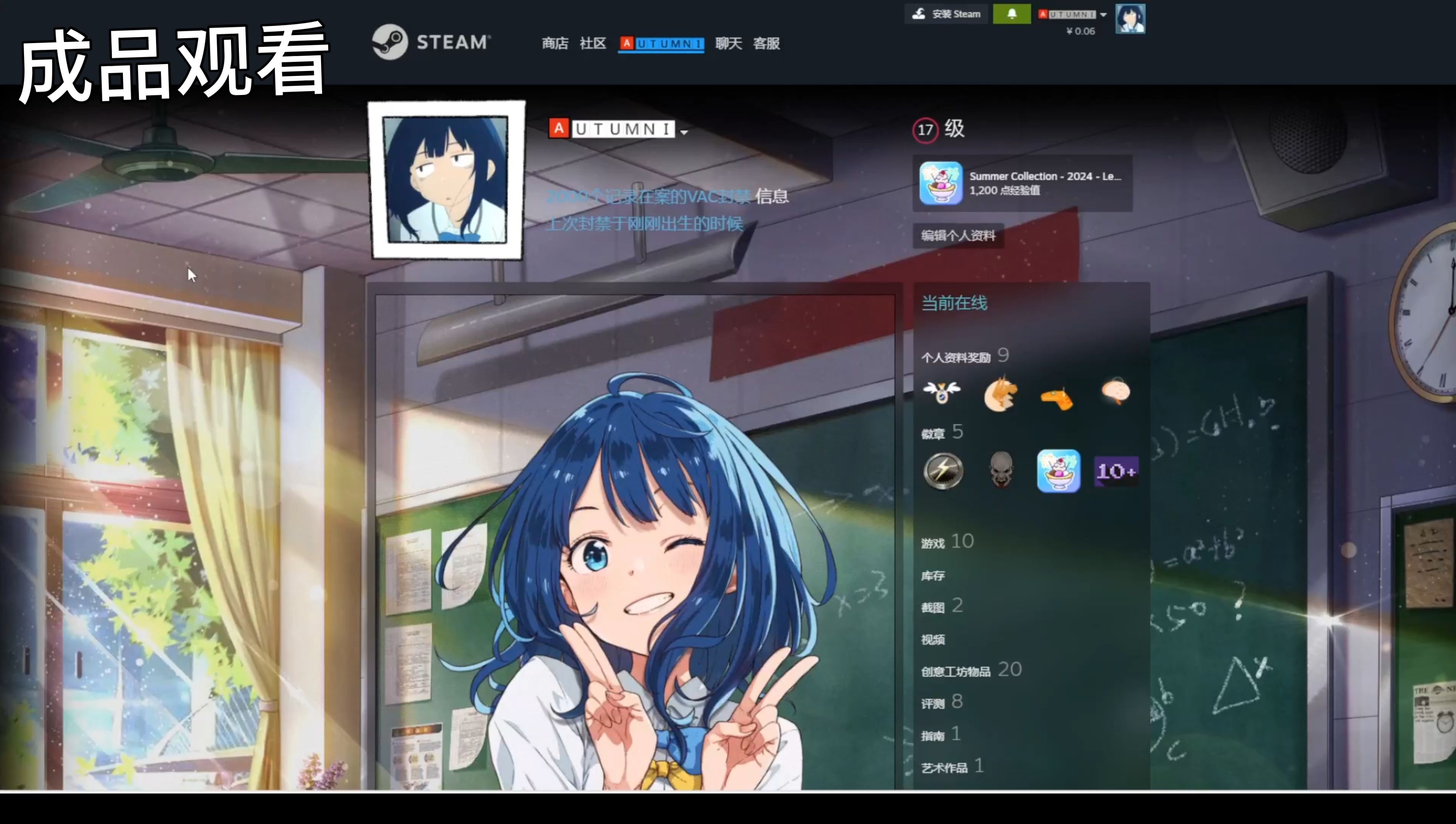Open the 库存 inventory link

click(x=932, y=576)
